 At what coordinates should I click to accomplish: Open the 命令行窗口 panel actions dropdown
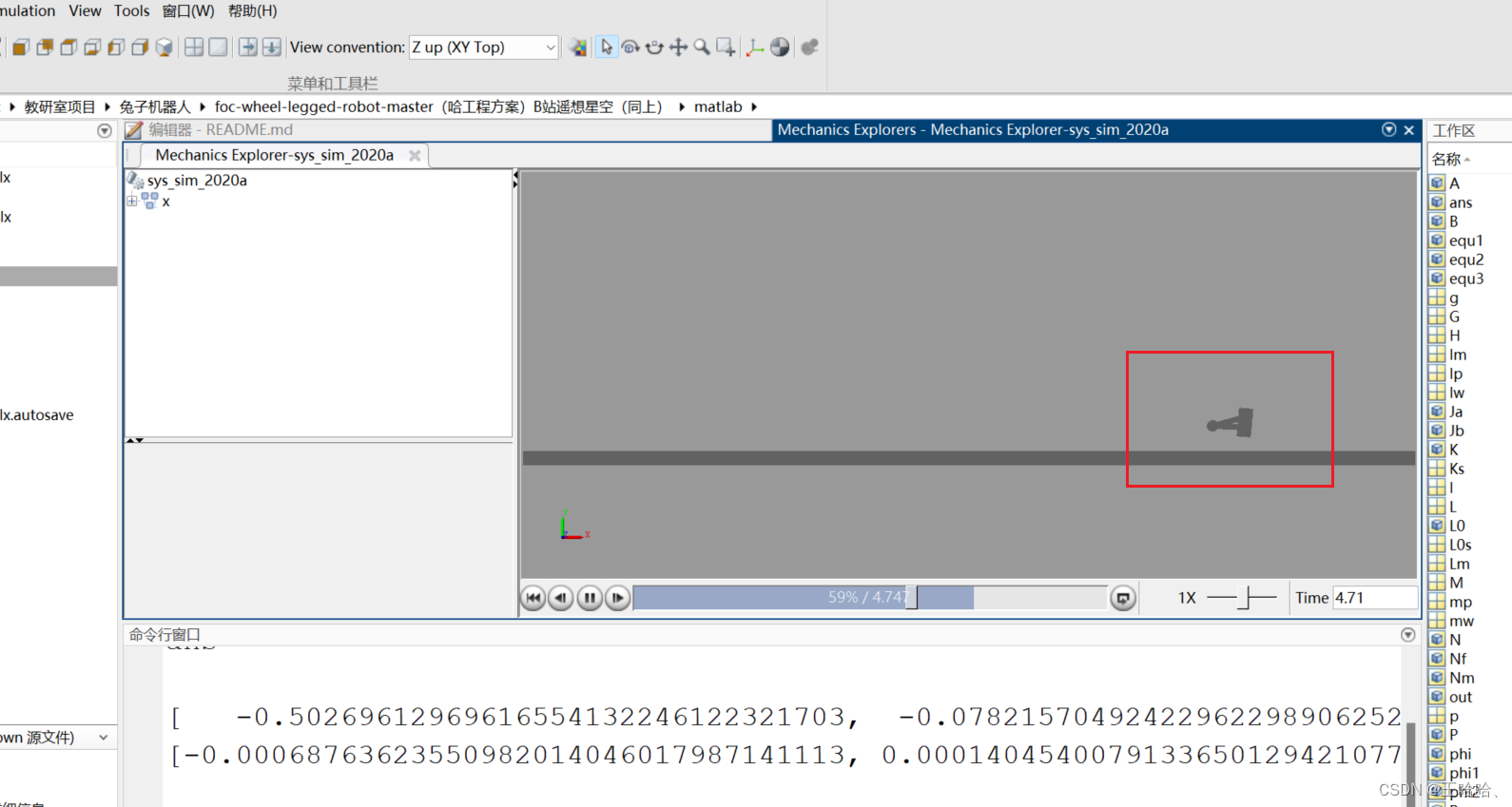[1408, 635]
